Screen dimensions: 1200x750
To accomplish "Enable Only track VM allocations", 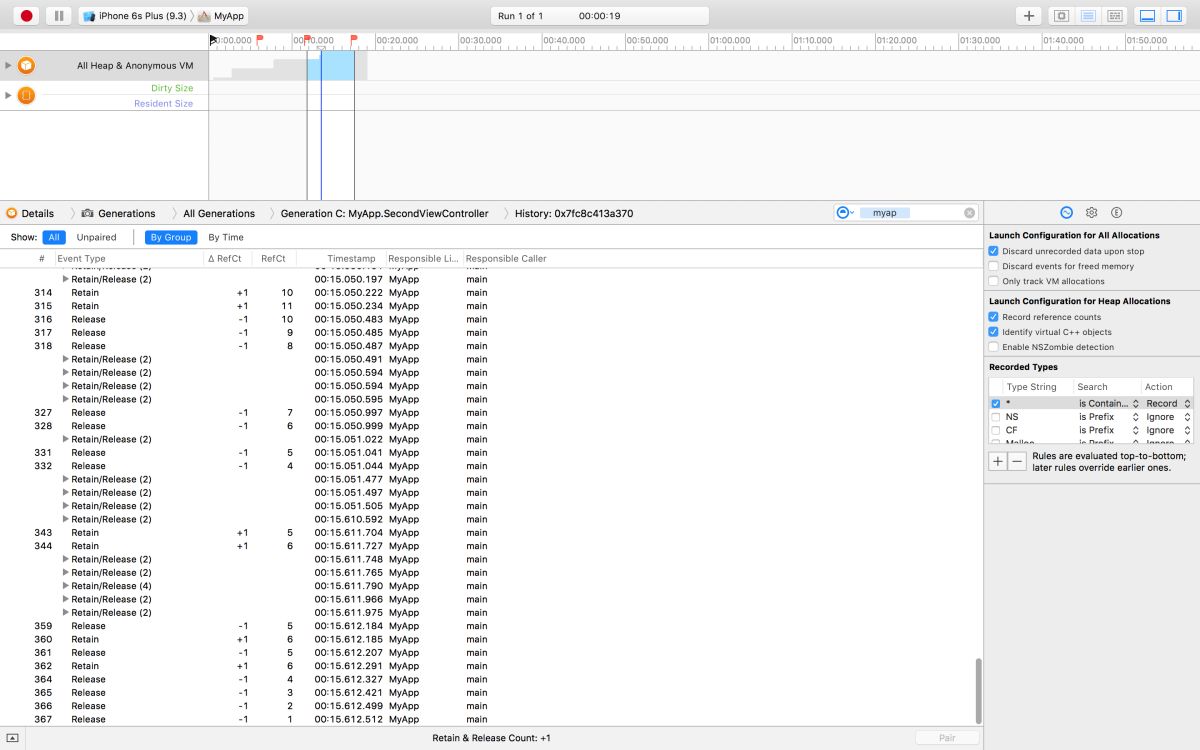I will click(993, 281).
